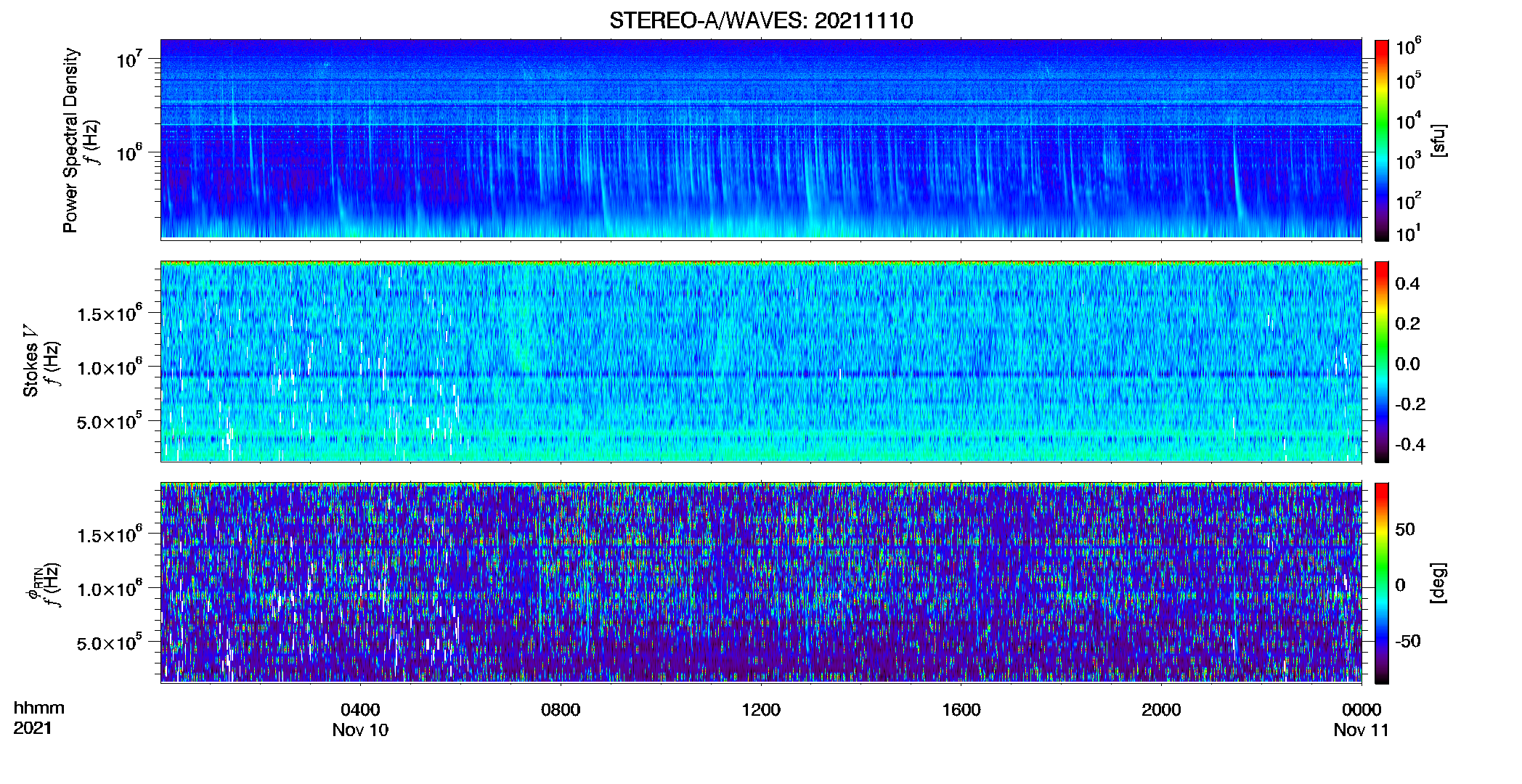Click the hhmm 2021 axis legend

pyautogui.click(x=39, y=718)
